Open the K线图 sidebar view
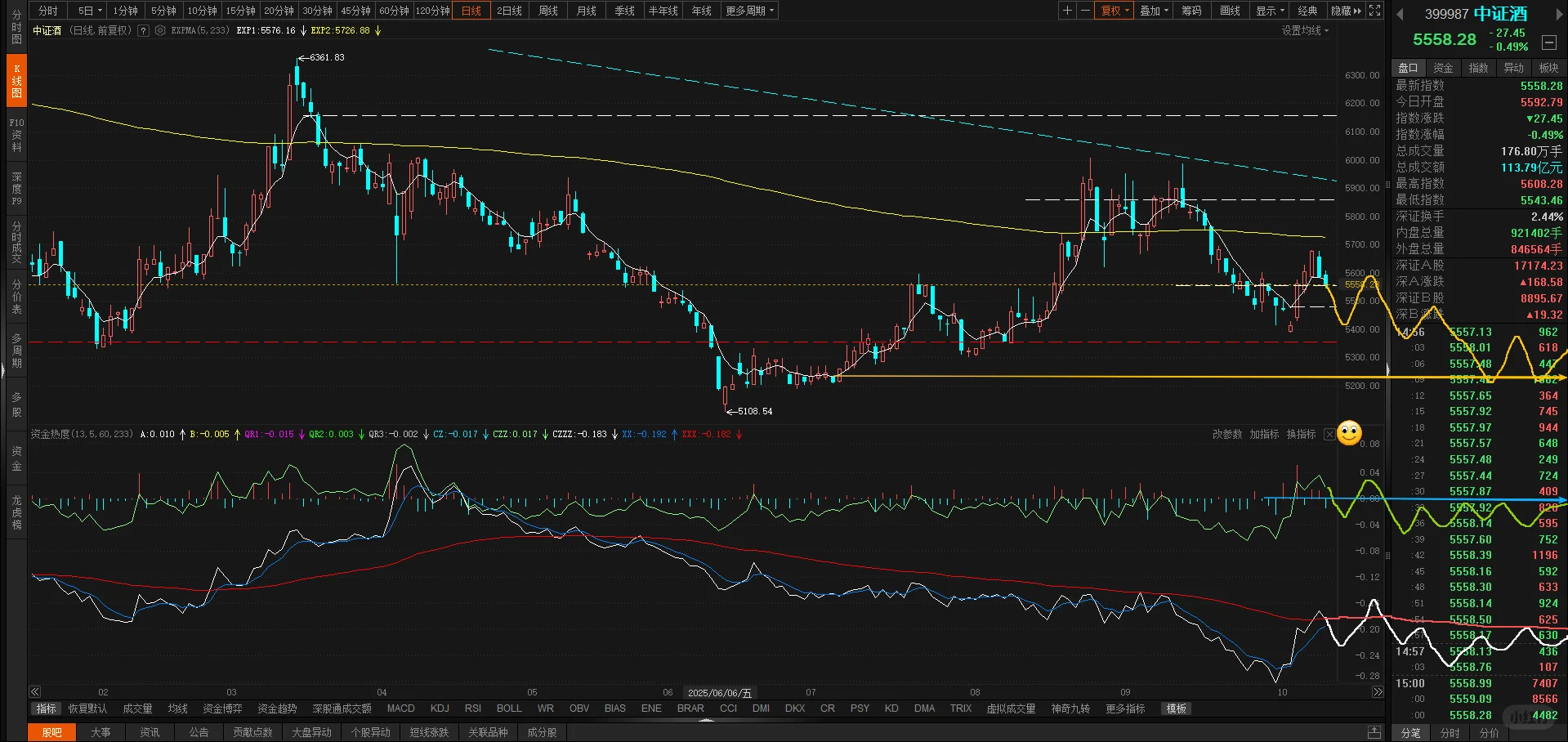1568x742 pixels. pyautogui.click(x=16, y=81)
